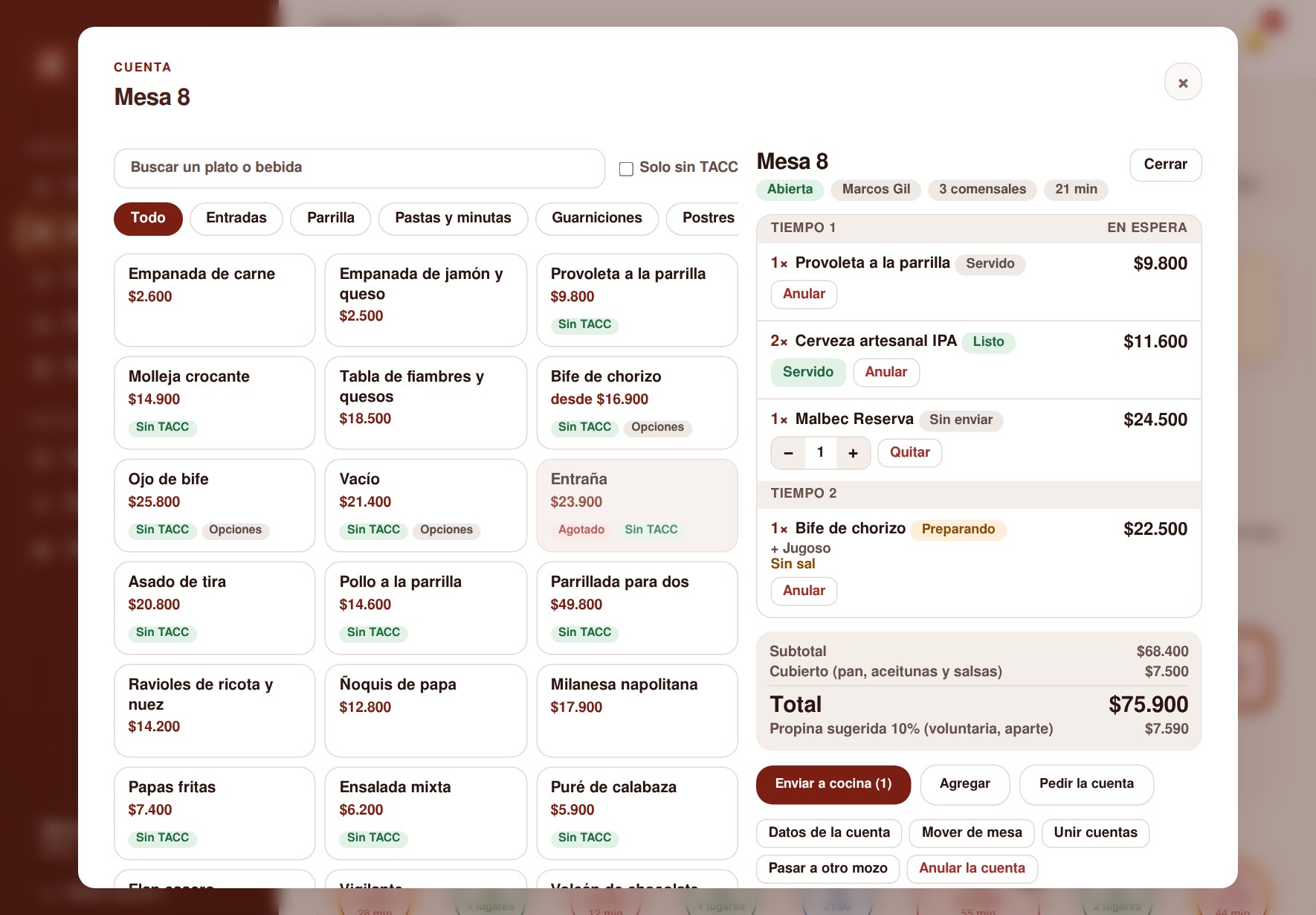Choose the Tabla de fiambres y quesos card
Viewport: 1316px width, 915px height.
426,403
